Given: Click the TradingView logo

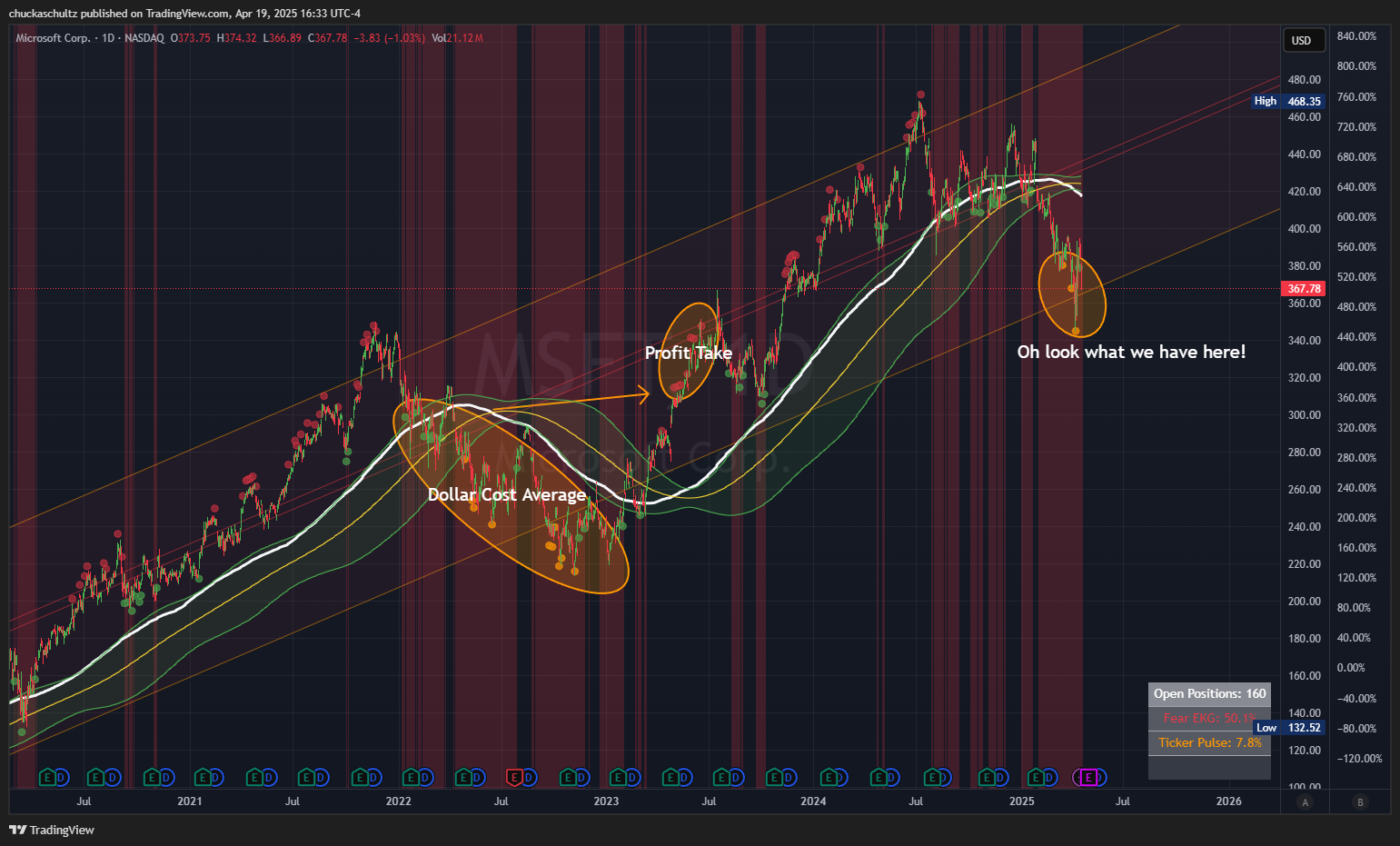Looking at the screenshot, I should tap(52, 830).
